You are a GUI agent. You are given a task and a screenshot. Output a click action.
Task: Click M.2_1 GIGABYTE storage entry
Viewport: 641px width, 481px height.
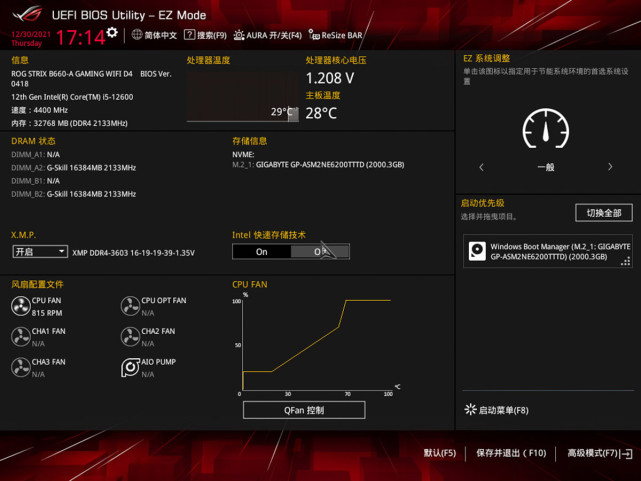pos(318,164)
